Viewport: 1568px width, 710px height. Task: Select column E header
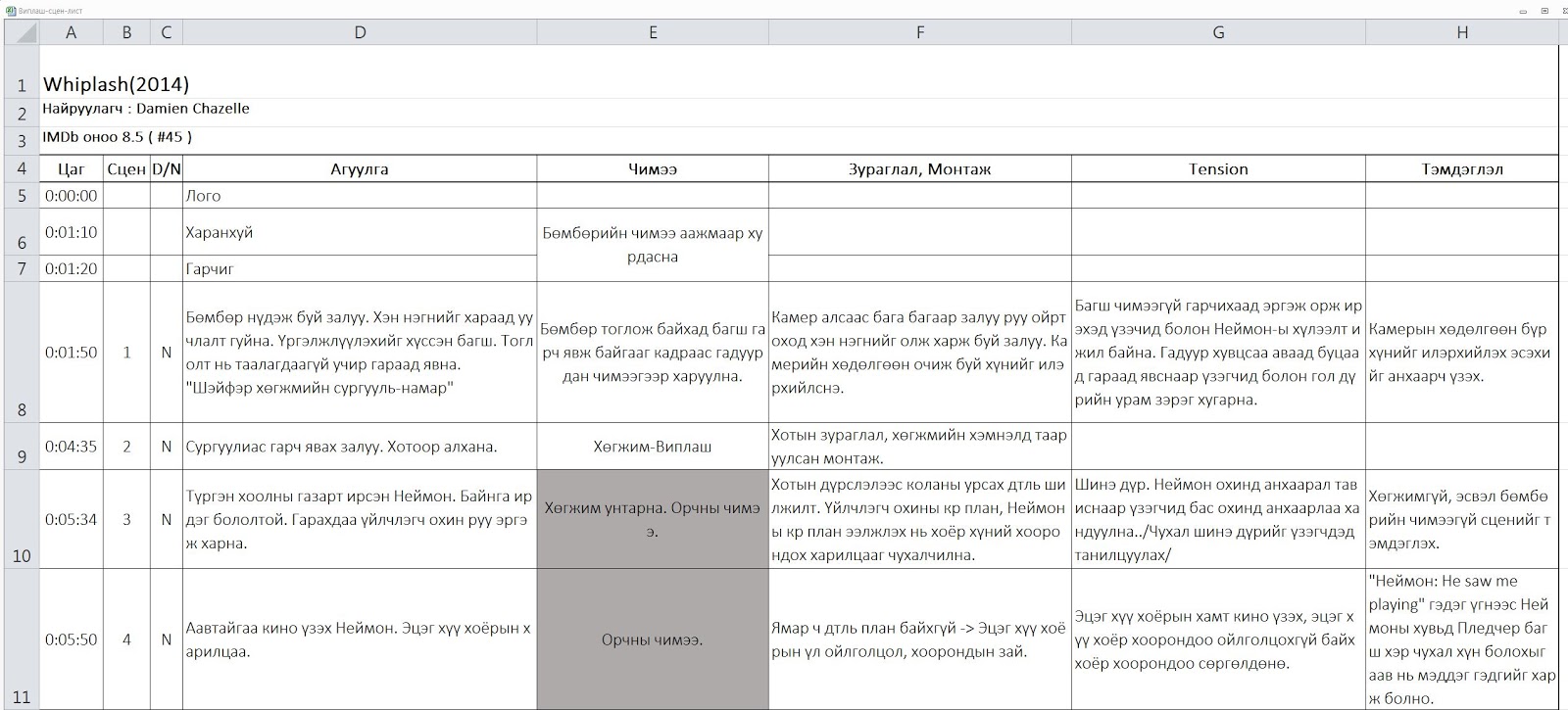pyautogui.click(x=653, y=32)
